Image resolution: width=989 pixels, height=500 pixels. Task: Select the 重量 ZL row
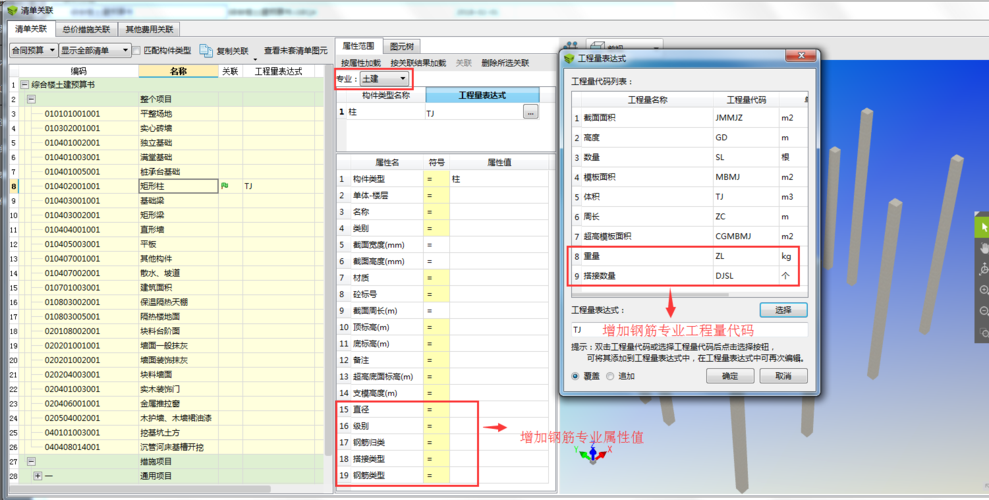[689, 256]
